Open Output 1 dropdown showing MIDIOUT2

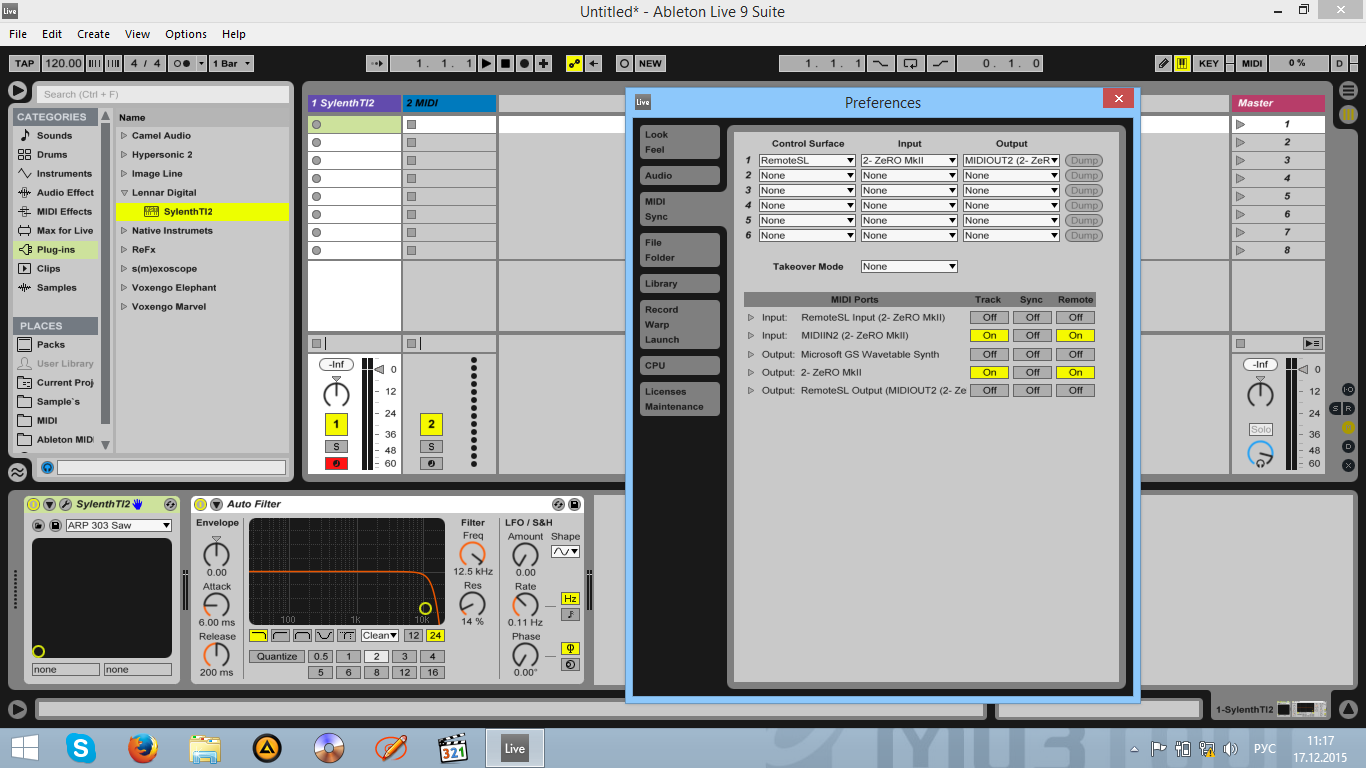[1011, 160]
